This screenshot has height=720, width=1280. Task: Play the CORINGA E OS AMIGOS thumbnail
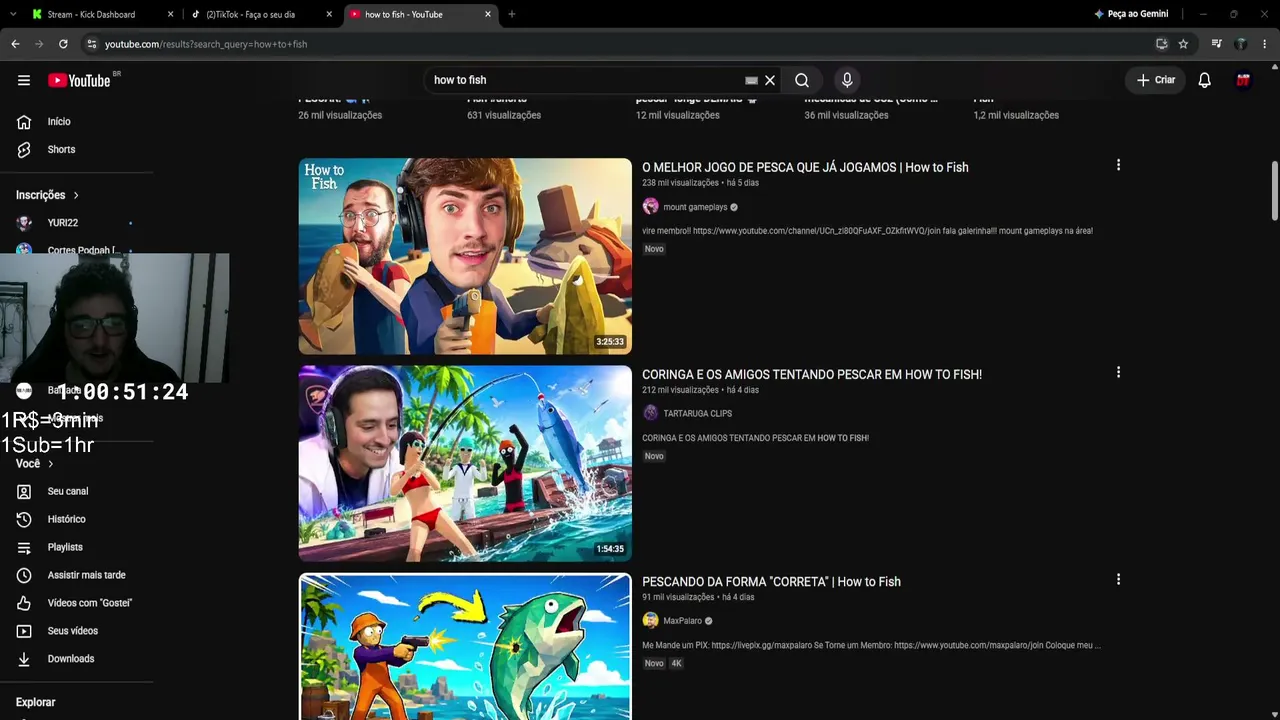465,463
